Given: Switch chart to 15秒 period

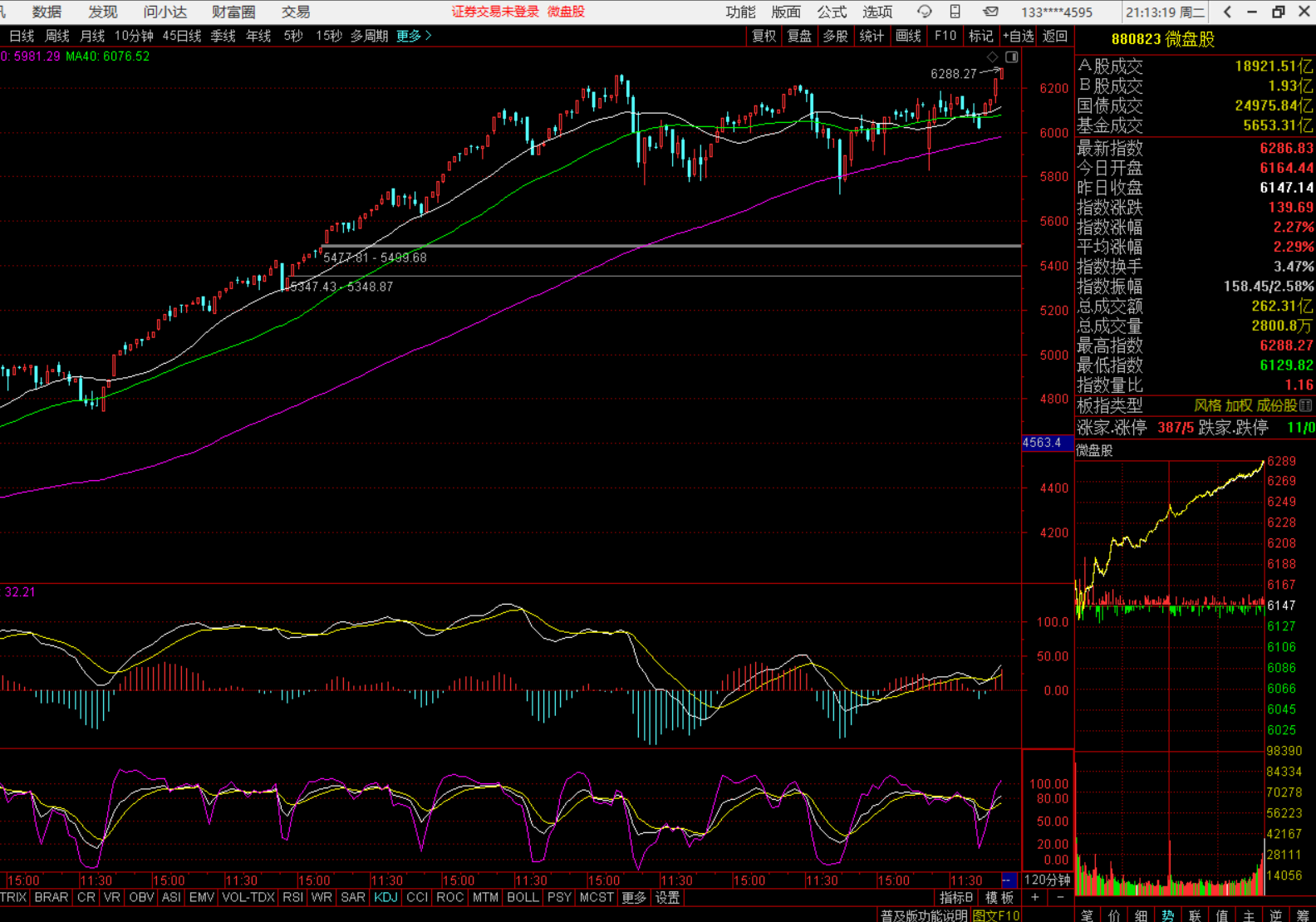Looking at the screenshot, I should pos(329,36).
